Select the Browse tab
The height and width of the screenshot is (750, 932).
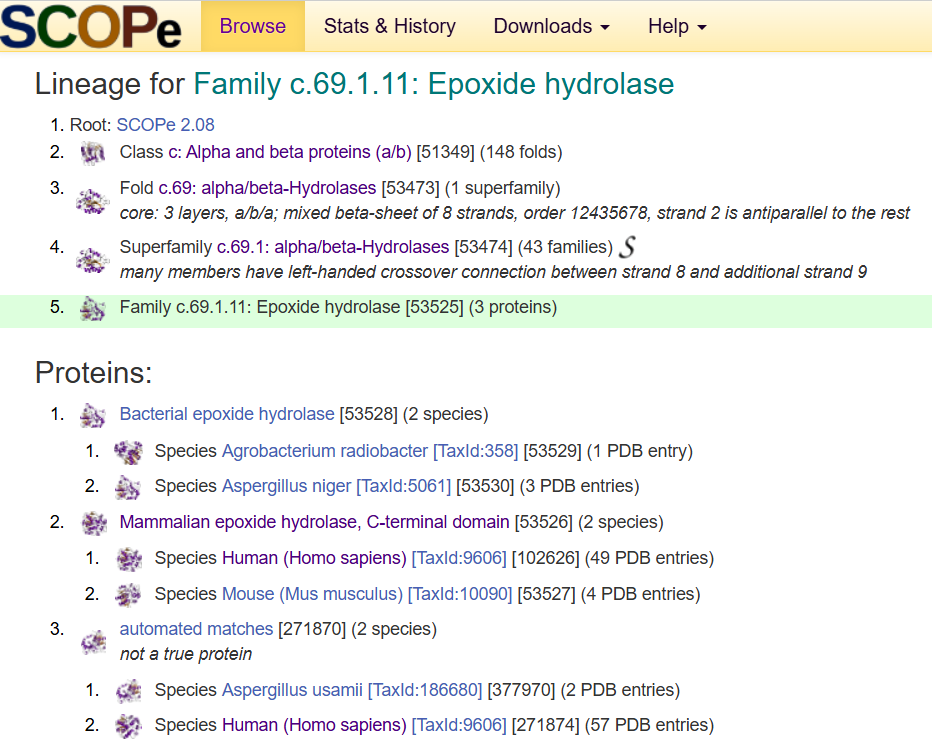(253, 27)
